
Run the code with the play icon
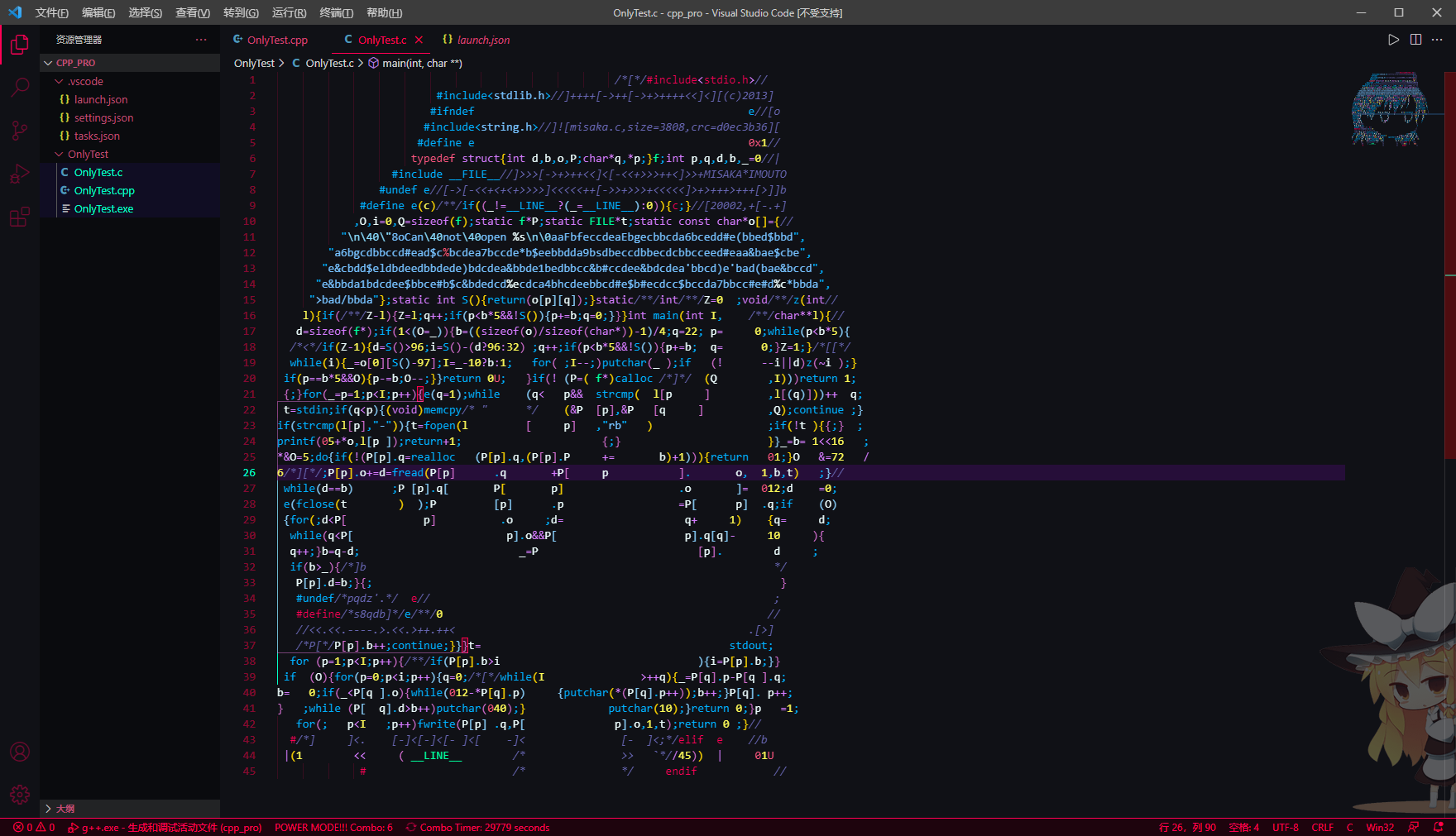point(1394,40)
